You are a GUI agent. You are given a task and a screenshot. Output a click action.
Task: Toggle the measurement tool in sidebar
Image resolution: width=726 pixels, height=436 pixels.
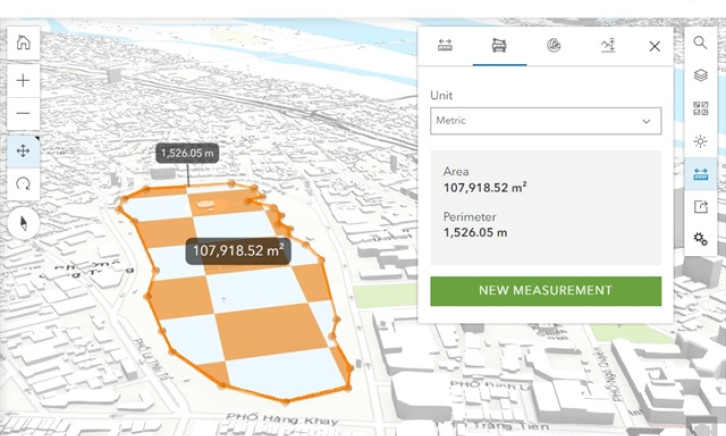pos(700,174)
